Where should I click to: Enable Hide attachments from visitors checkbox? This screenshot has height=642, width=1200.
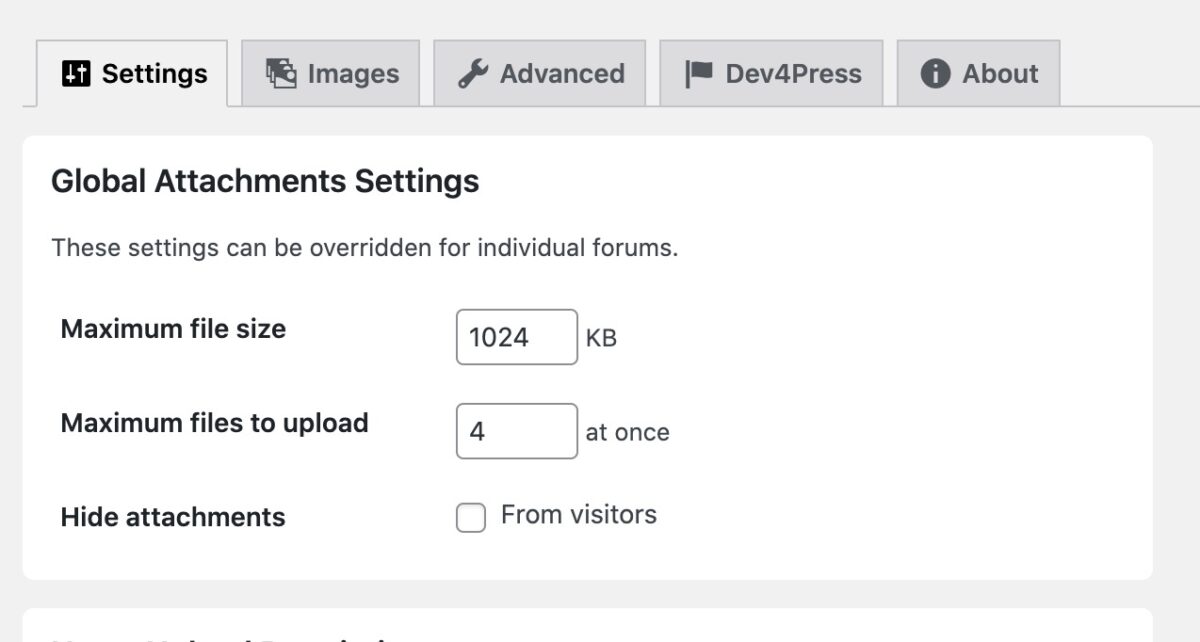point(471,518)
